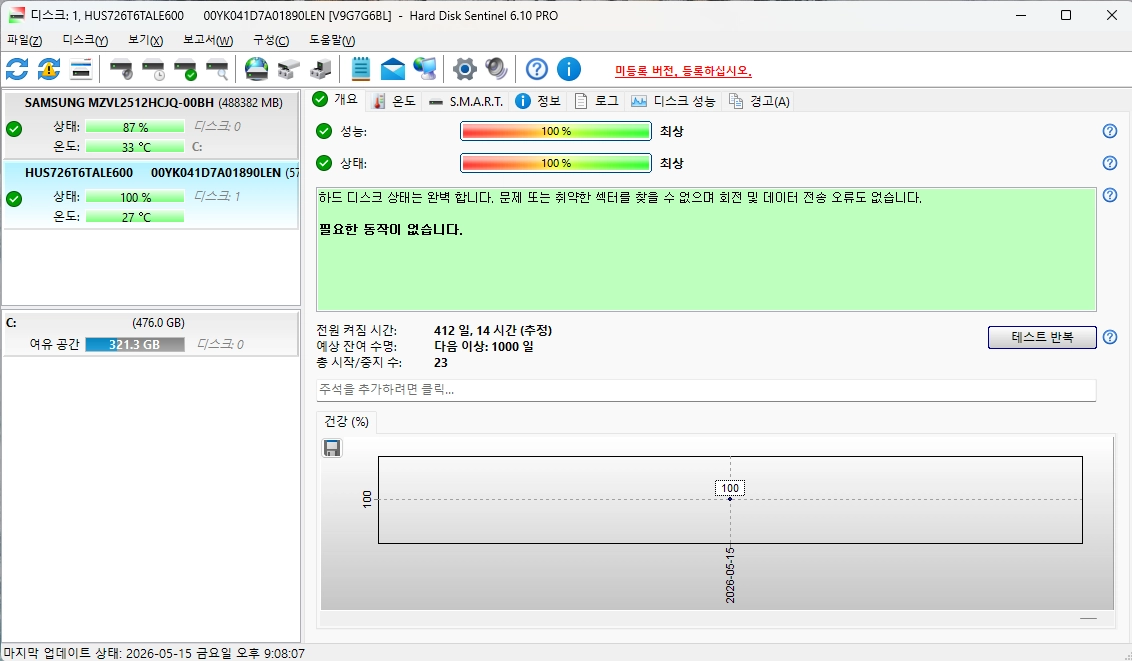Click the SAMSUNG disk 33 °C temperature bar
Screen dimensions: 1132x661
(135, 147)
